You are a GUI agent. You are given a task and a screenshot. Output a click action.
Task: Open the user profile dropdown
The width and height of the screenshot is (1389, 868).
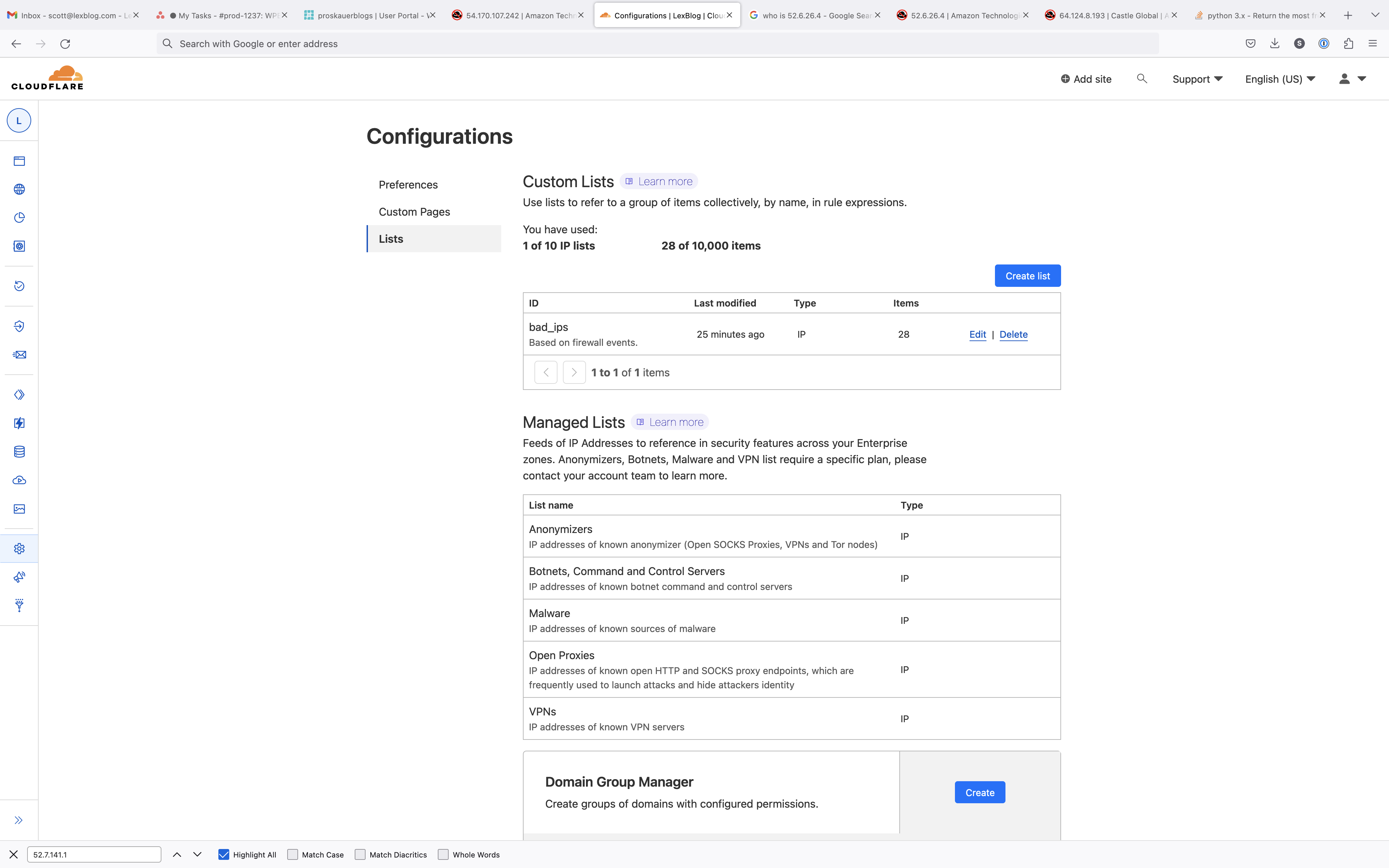(x=1352, y=79)
